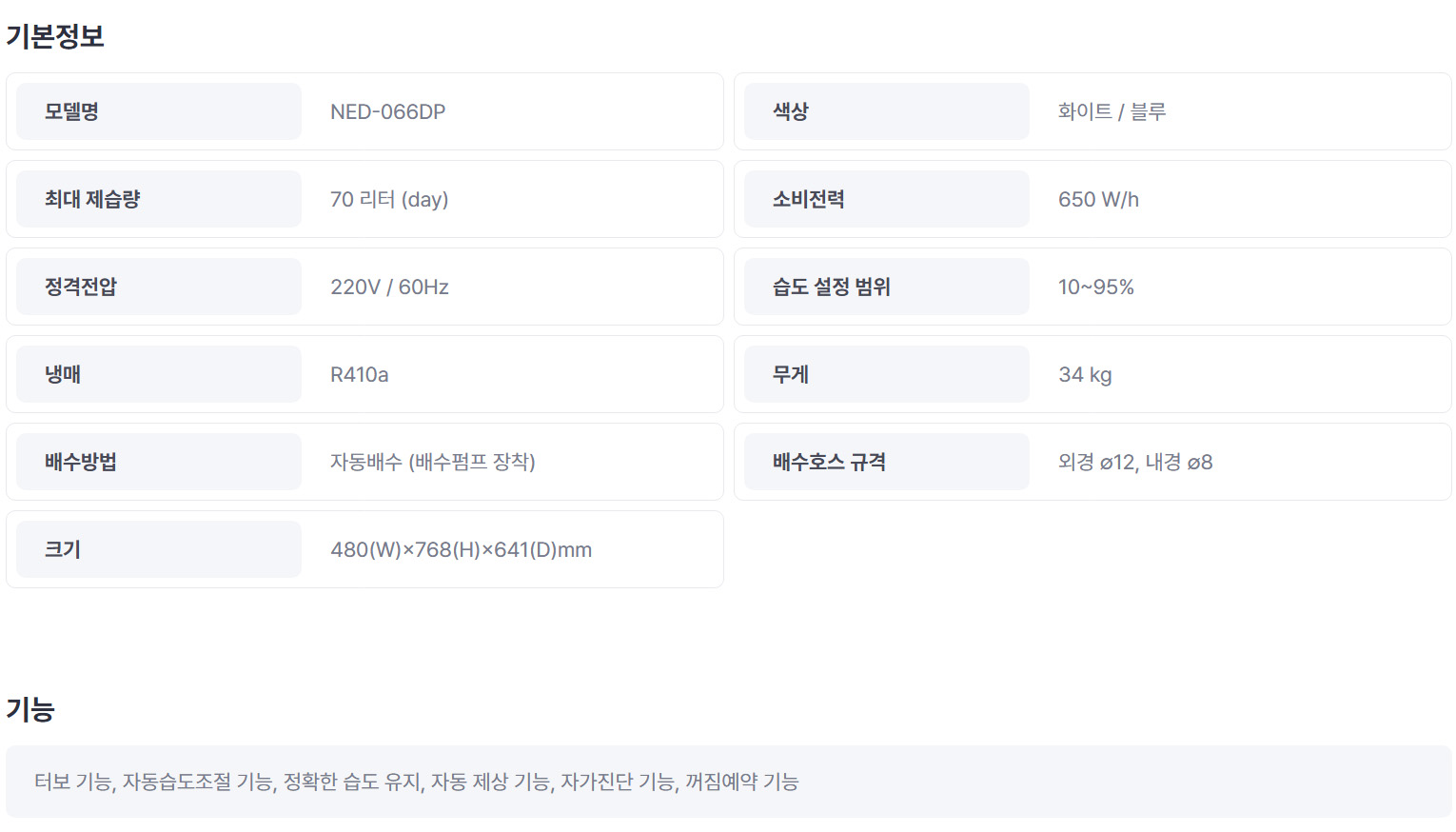Click the R410a refrigerant value
Viewport: 1456px width, 832px height.
tap(359, 375)
